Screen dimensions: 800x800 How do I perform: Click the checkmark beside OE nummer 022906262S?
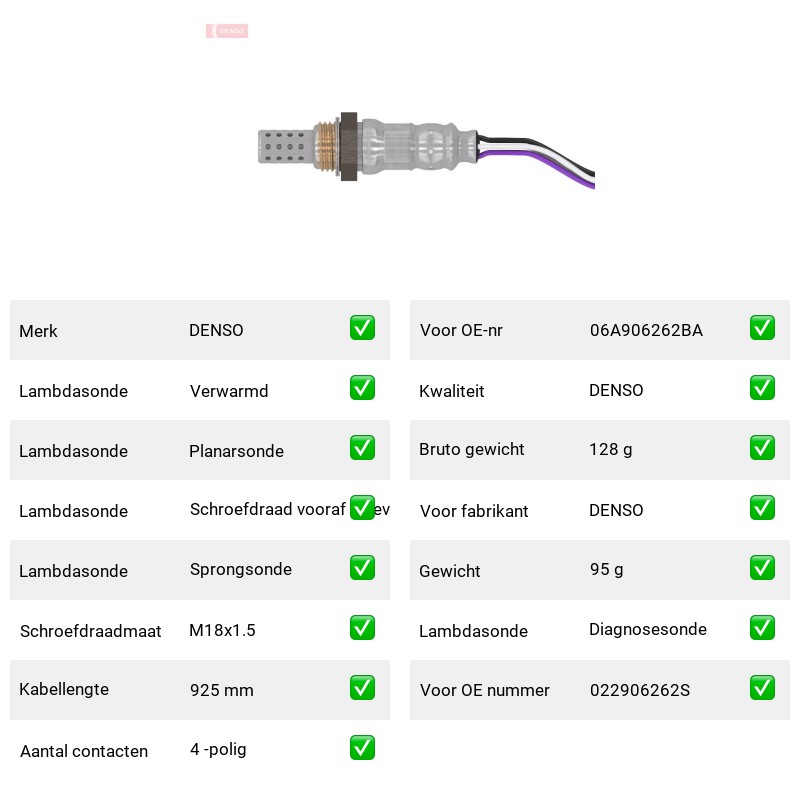coord(762,688)
